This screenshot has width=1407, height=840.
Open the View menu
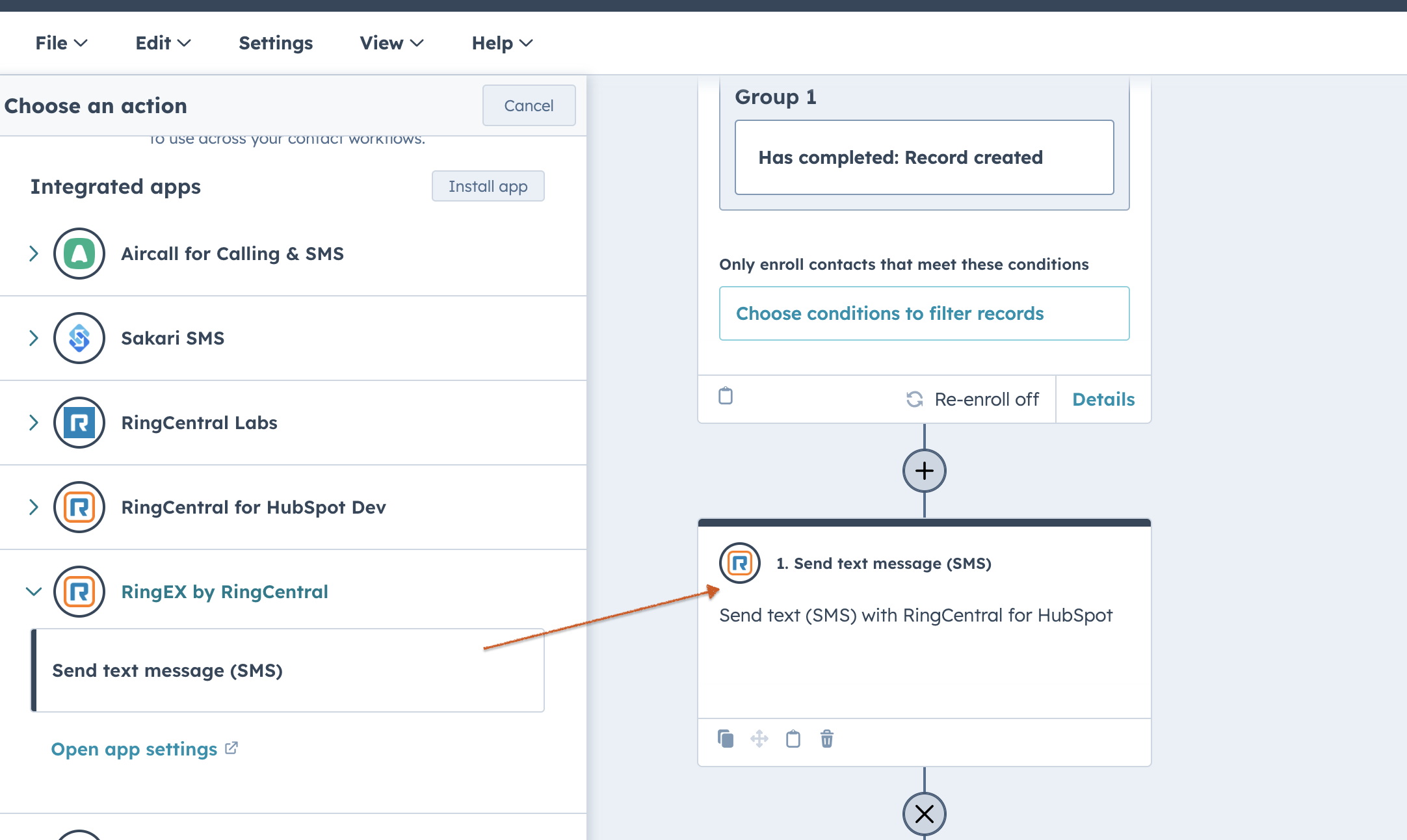pyautogui.click(x=391, y=43)
